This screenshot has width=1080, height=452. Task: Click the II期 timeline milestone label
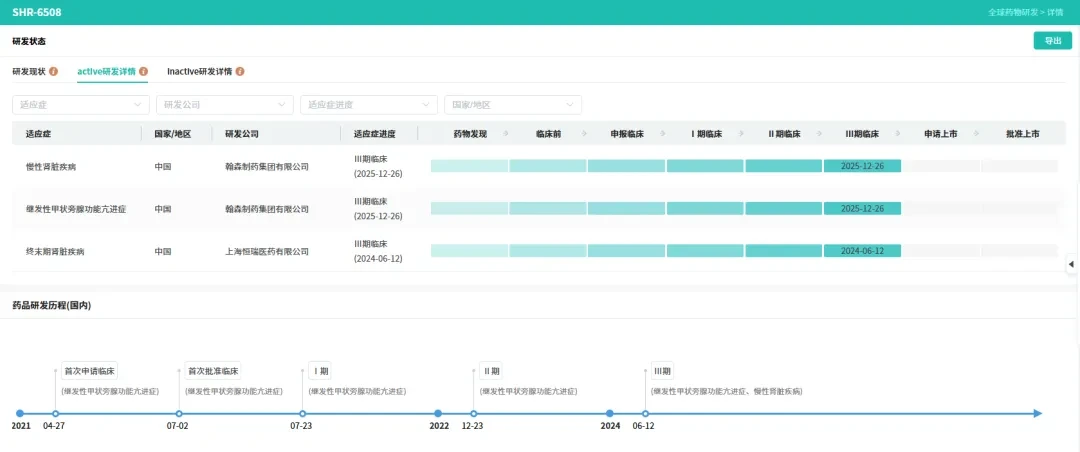click(x=491, y=371)
